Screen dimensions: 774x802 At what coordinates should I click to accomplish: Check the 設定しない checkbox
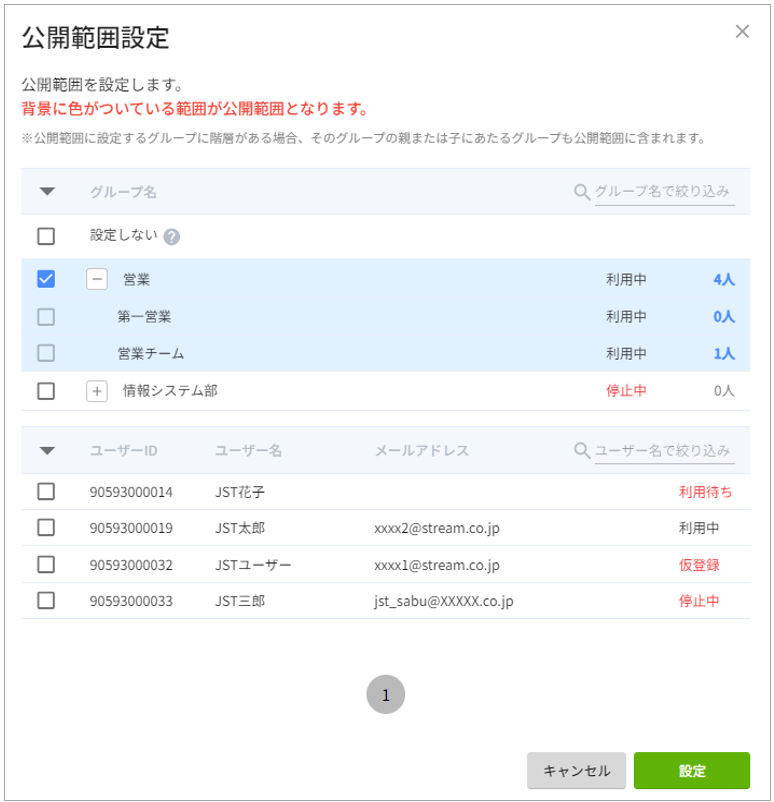[46, 236]
